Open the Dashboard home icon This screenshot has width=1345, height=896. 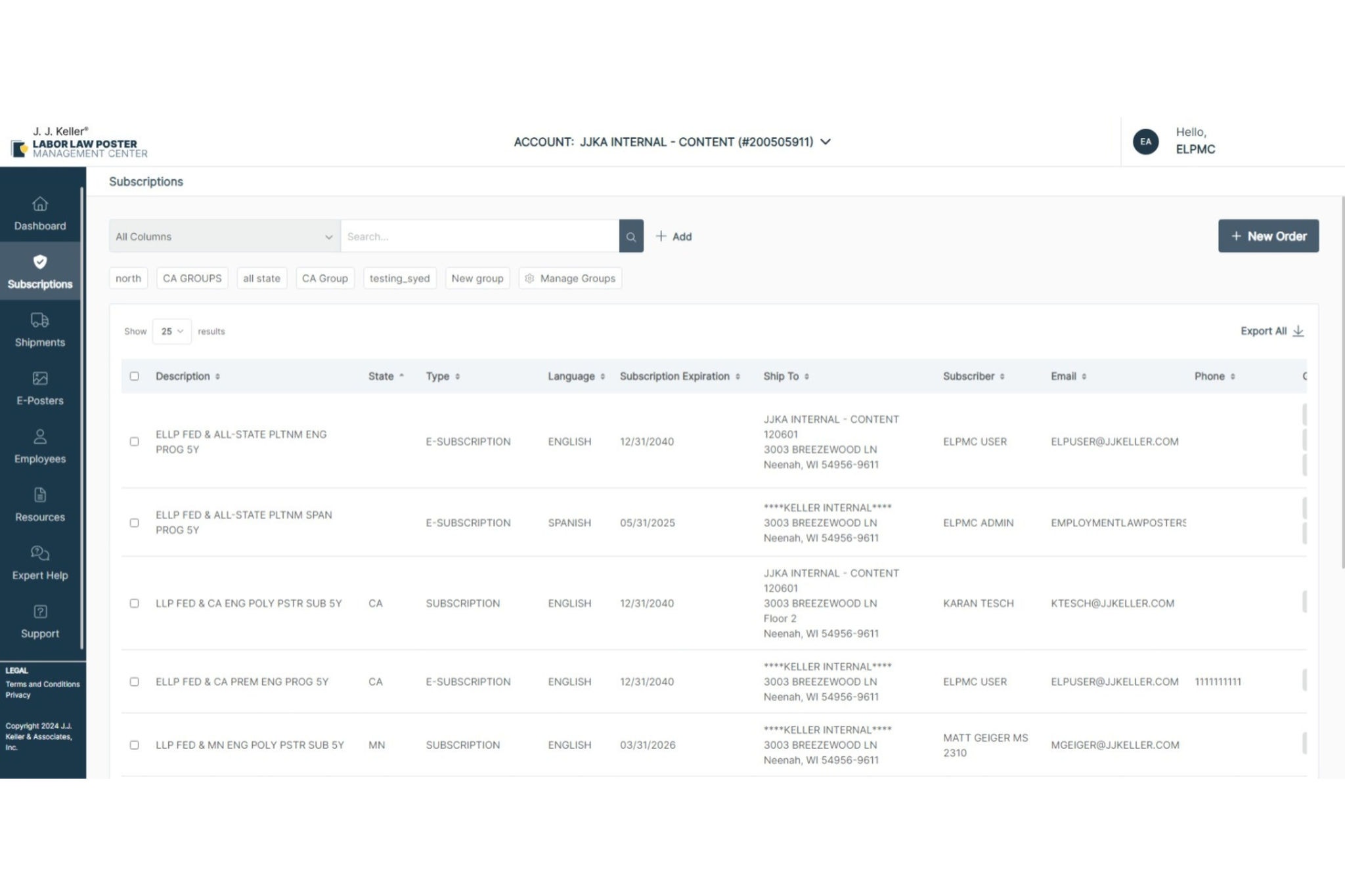pos(40,204)
